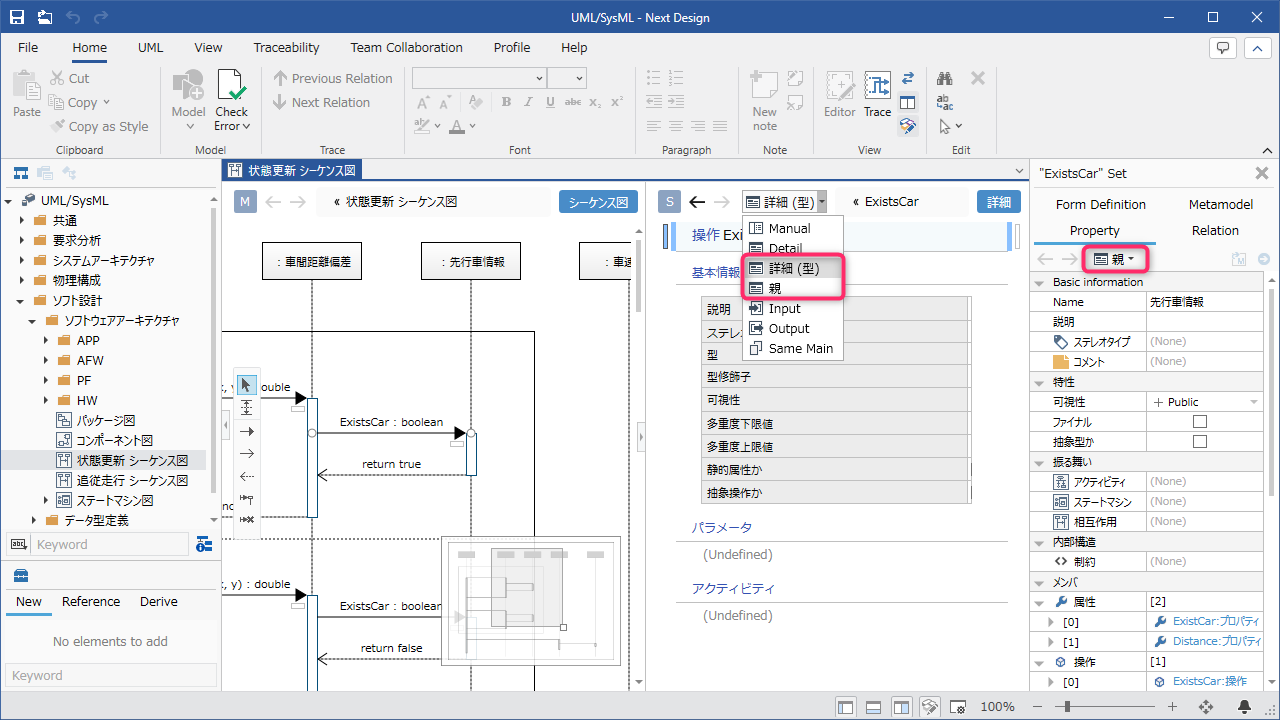Toggle bottom pane layout icon in status bar

pos(873,706)
